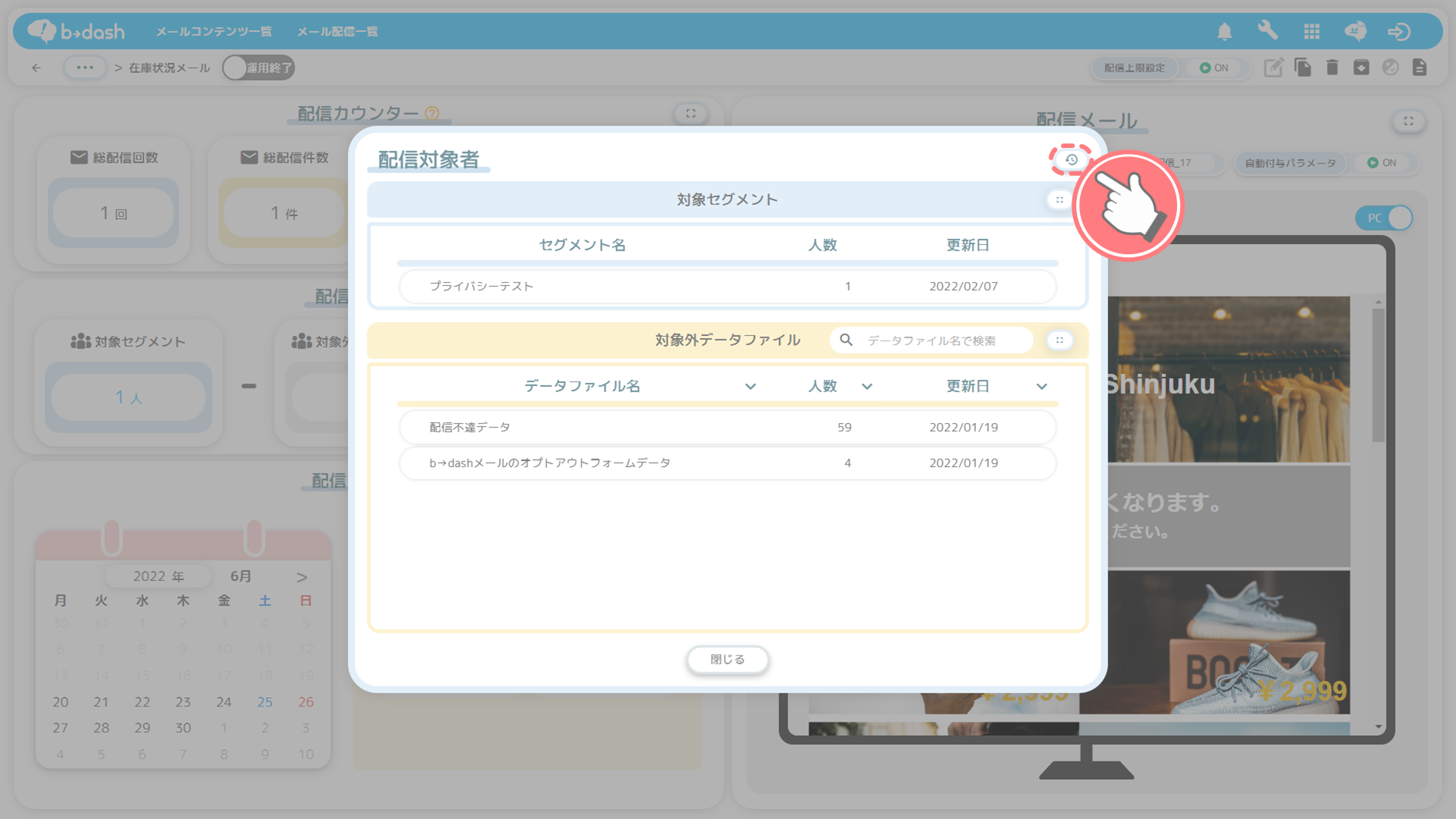Click the preview scroll-down arrow
This screenshot has width=1456, height=819.
[1378, 727]
